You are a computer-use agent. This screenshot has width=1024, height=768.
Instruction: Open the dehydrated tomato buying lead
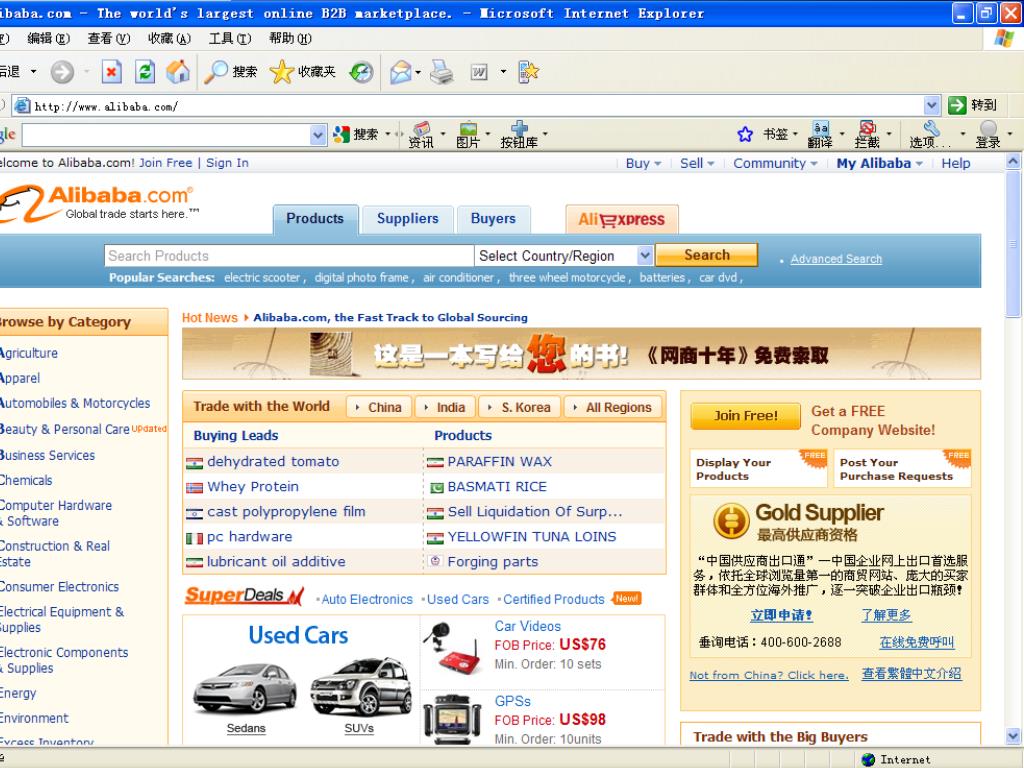point(273,462)
